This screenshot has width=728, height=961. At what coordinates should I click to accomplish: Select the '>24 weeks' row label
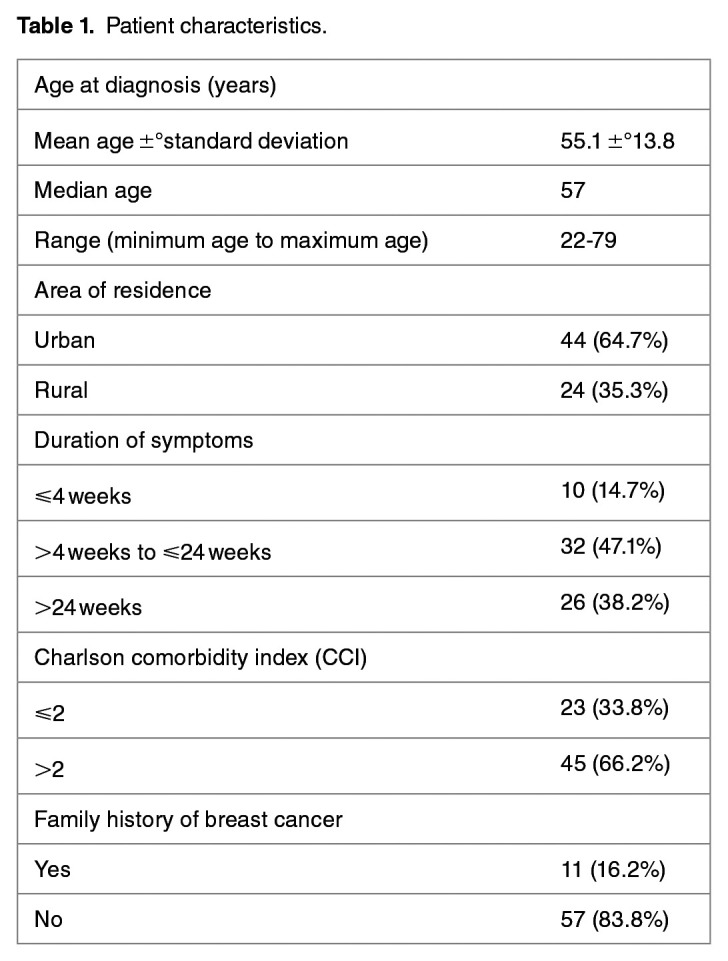tap(88, 607)
